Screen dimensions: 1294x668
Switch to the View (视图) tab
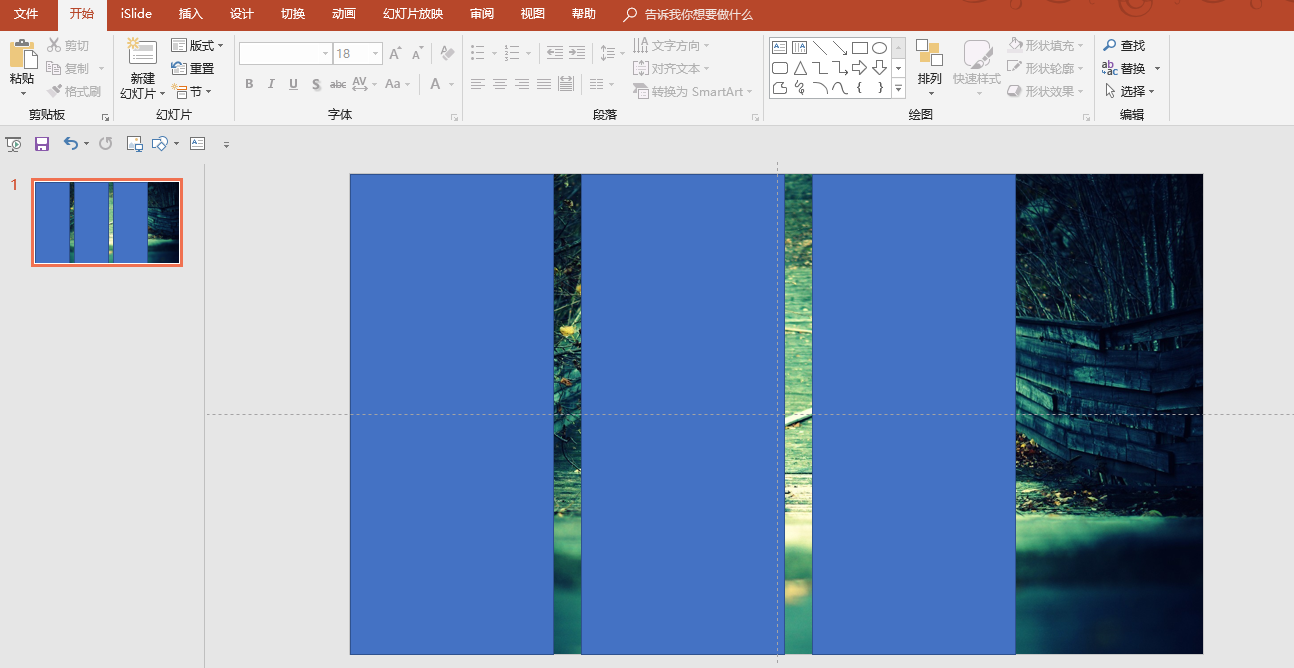[533, 14]
